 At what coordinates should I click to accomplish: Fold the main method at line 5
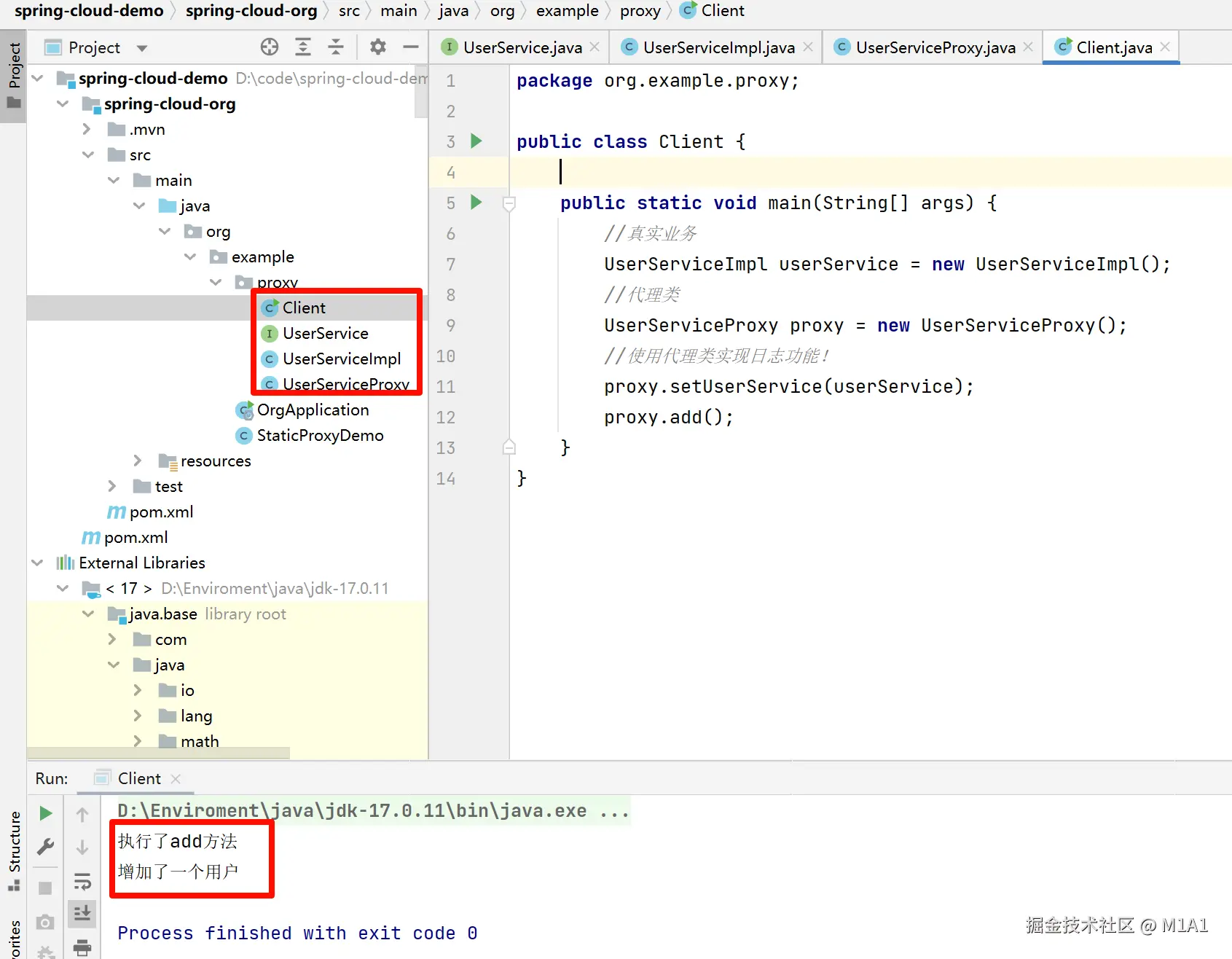click(509, 203)
